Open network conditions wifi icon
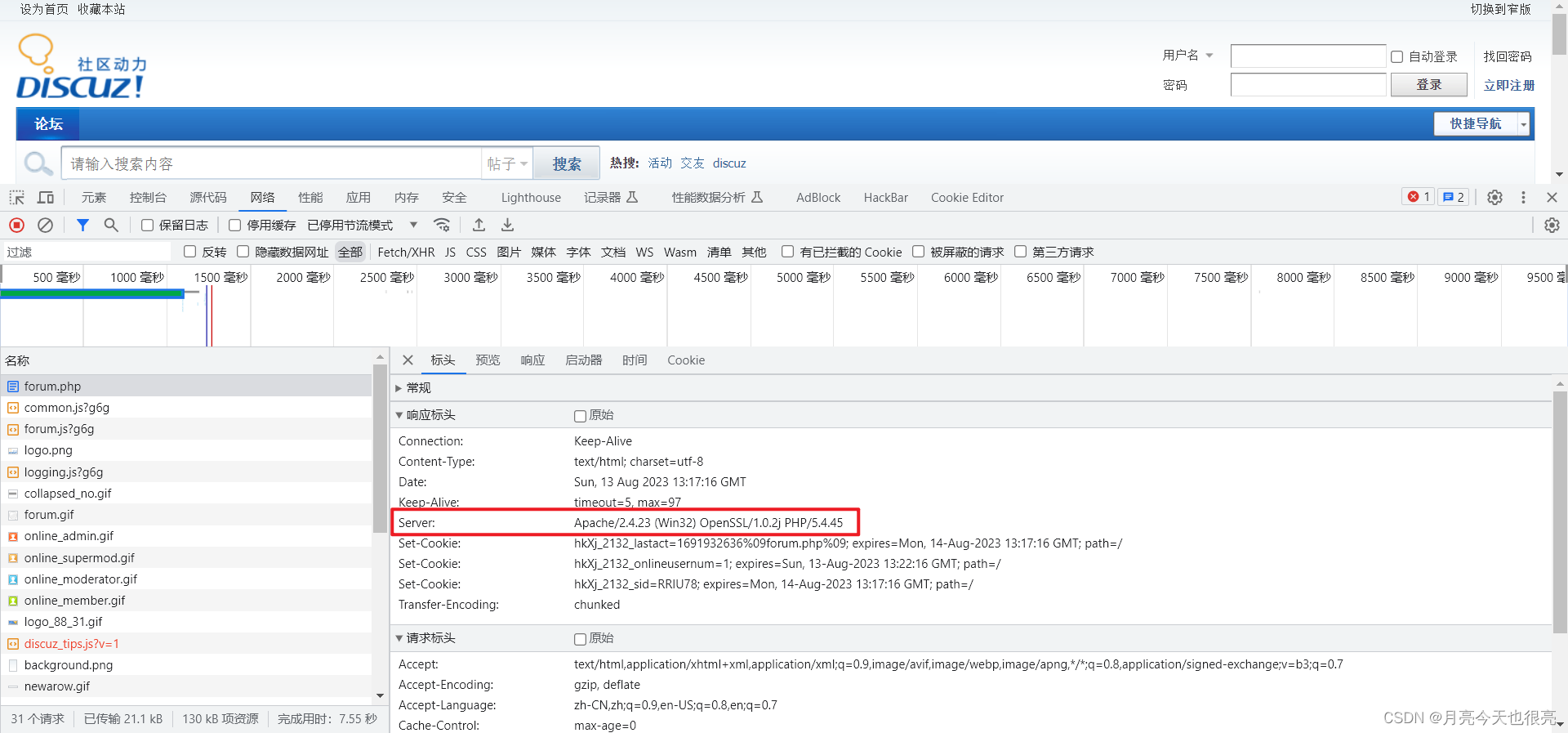Image resolution: width=1568 pixels, height=733 pixels. click(x=442, y=225)
